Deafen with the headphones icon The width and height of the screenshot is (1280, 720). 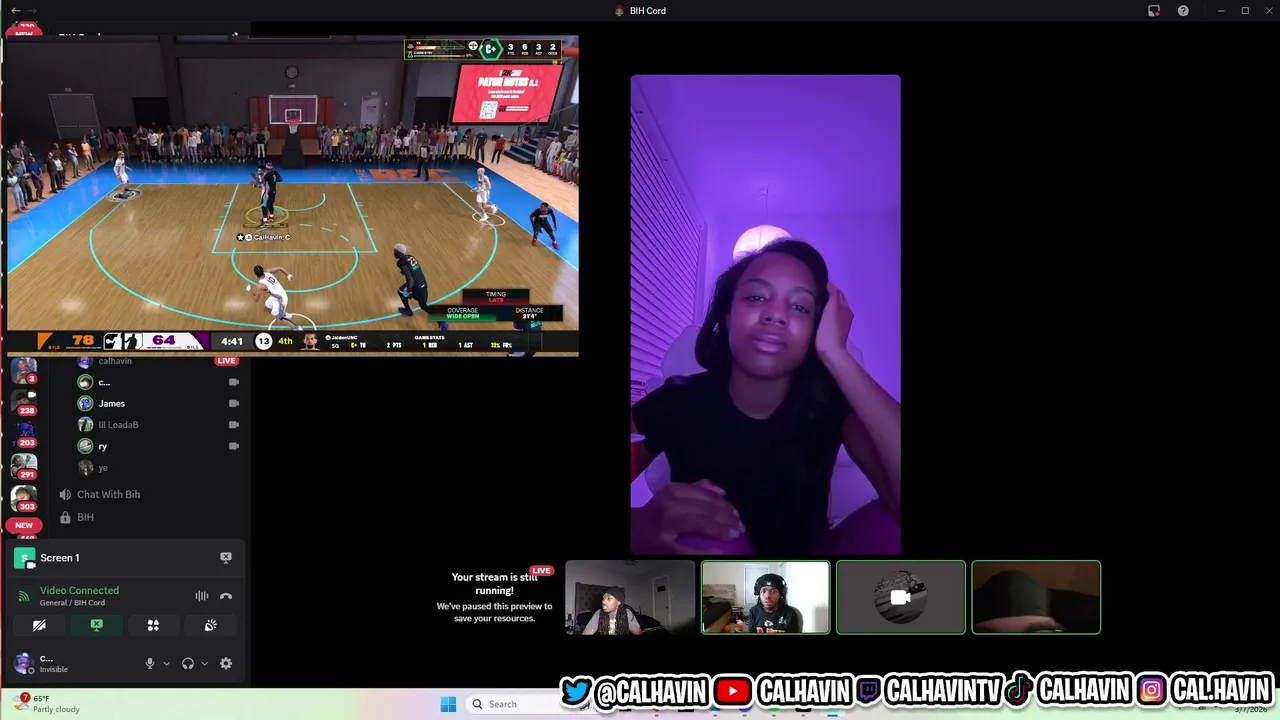[187, 663]
